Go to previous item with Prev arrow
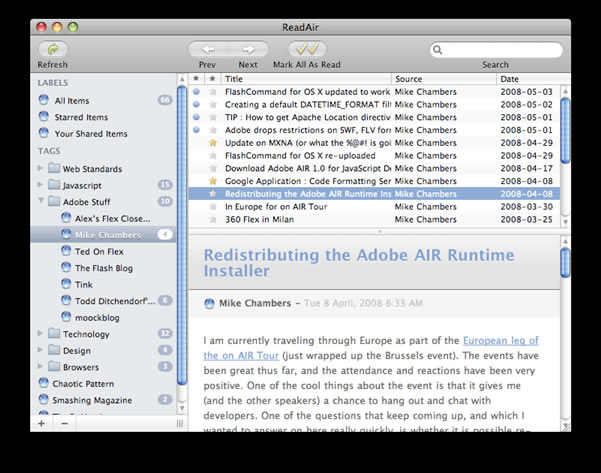This screenshot has height=473, width=601. [x=208, y=49]
